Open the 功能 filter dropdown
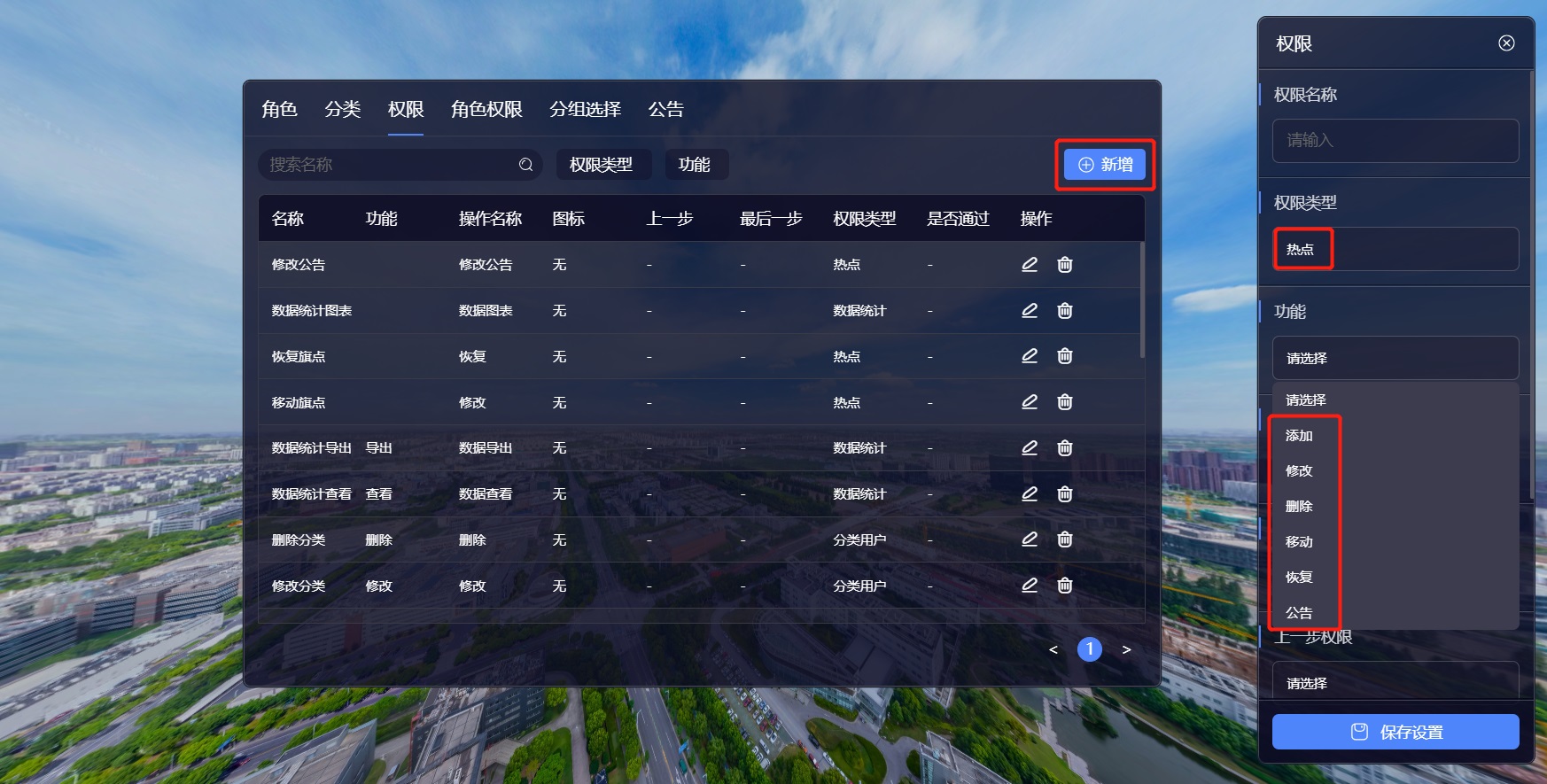The image size is (1547, 784). (696, 165)
